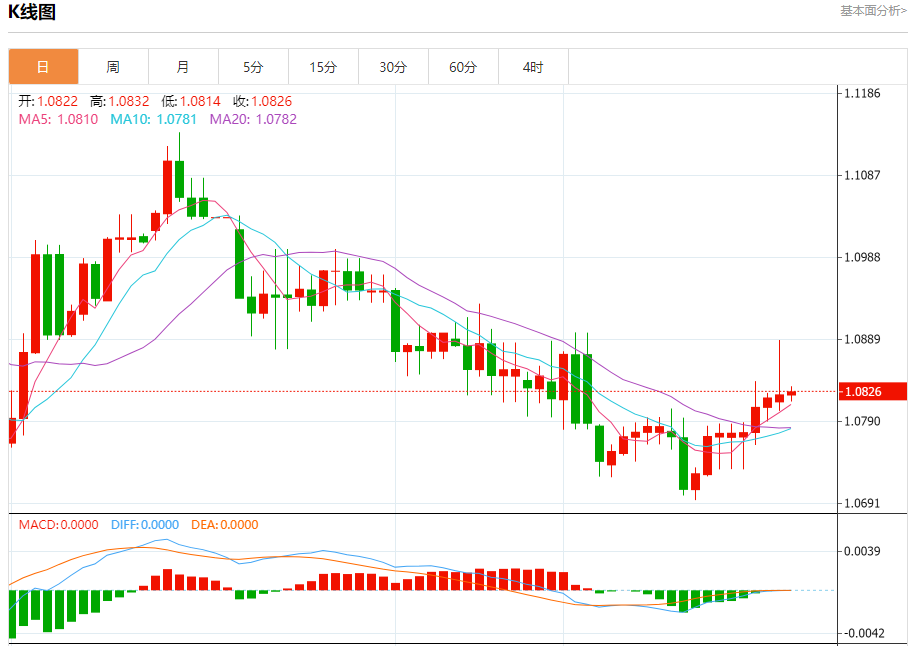
Task: Click the 低:1.0814 low value
Action: coord(191,101)
